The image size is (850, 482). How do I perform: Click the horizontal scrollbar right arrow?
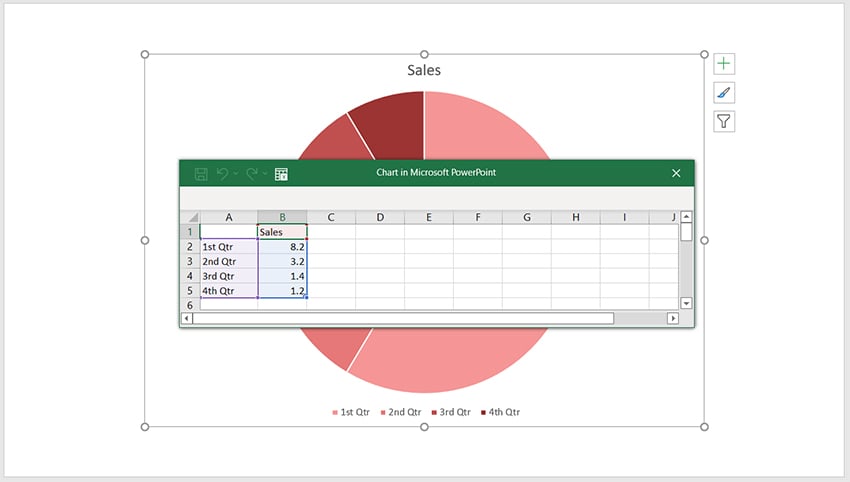(673, 318)
